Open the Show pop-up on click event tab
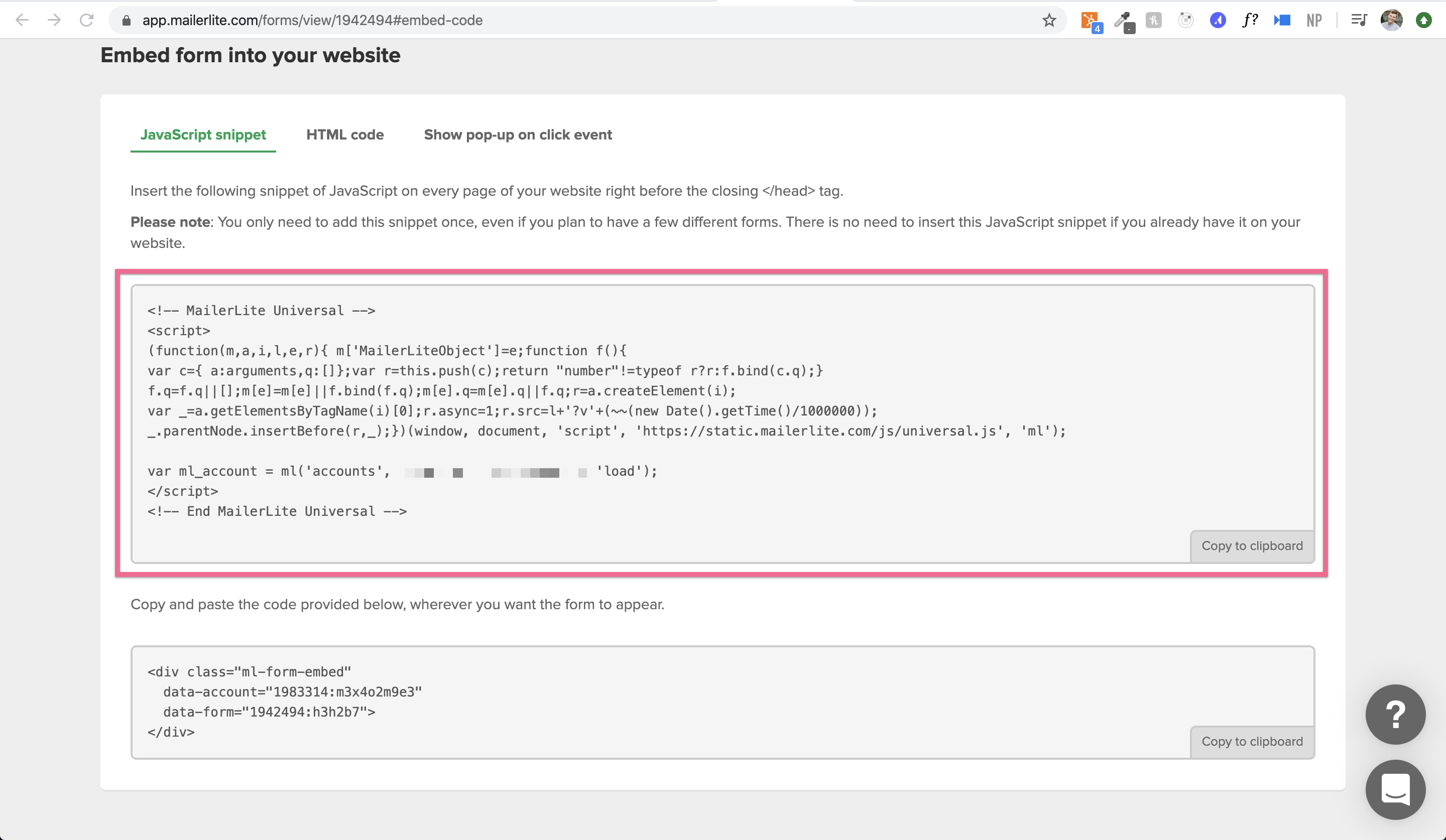 tap(518, 135)
